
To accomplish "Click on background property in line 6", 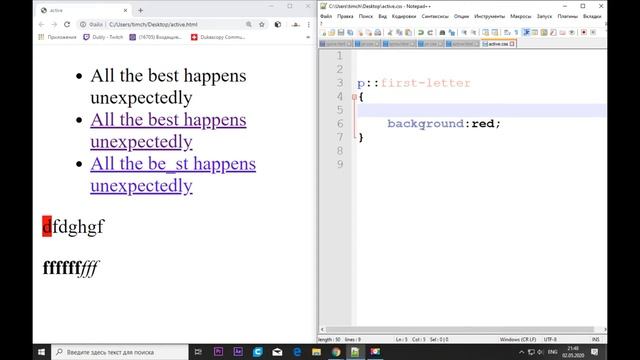I will click(x=425, y=124).
